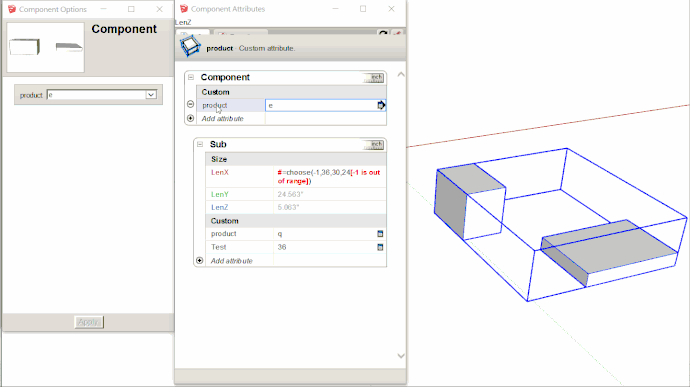Screen dimensions: 690x387
Task: Click the LenX formula cell with error
Action: [x=329, y=177]
